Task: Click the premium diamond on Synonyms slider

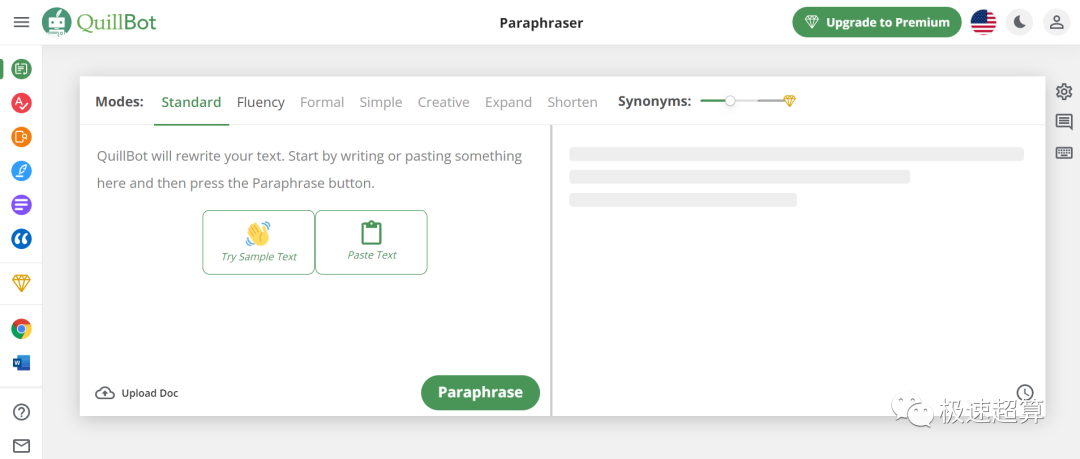Action: click(x=789, y=101)
